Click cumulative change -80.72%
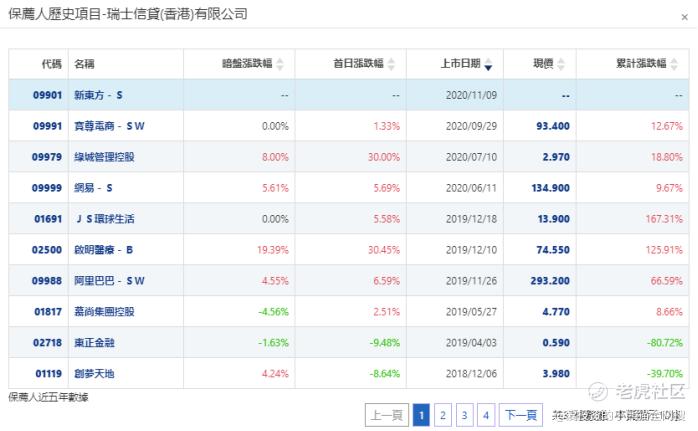The image size is (698, 431). (665, 342)
